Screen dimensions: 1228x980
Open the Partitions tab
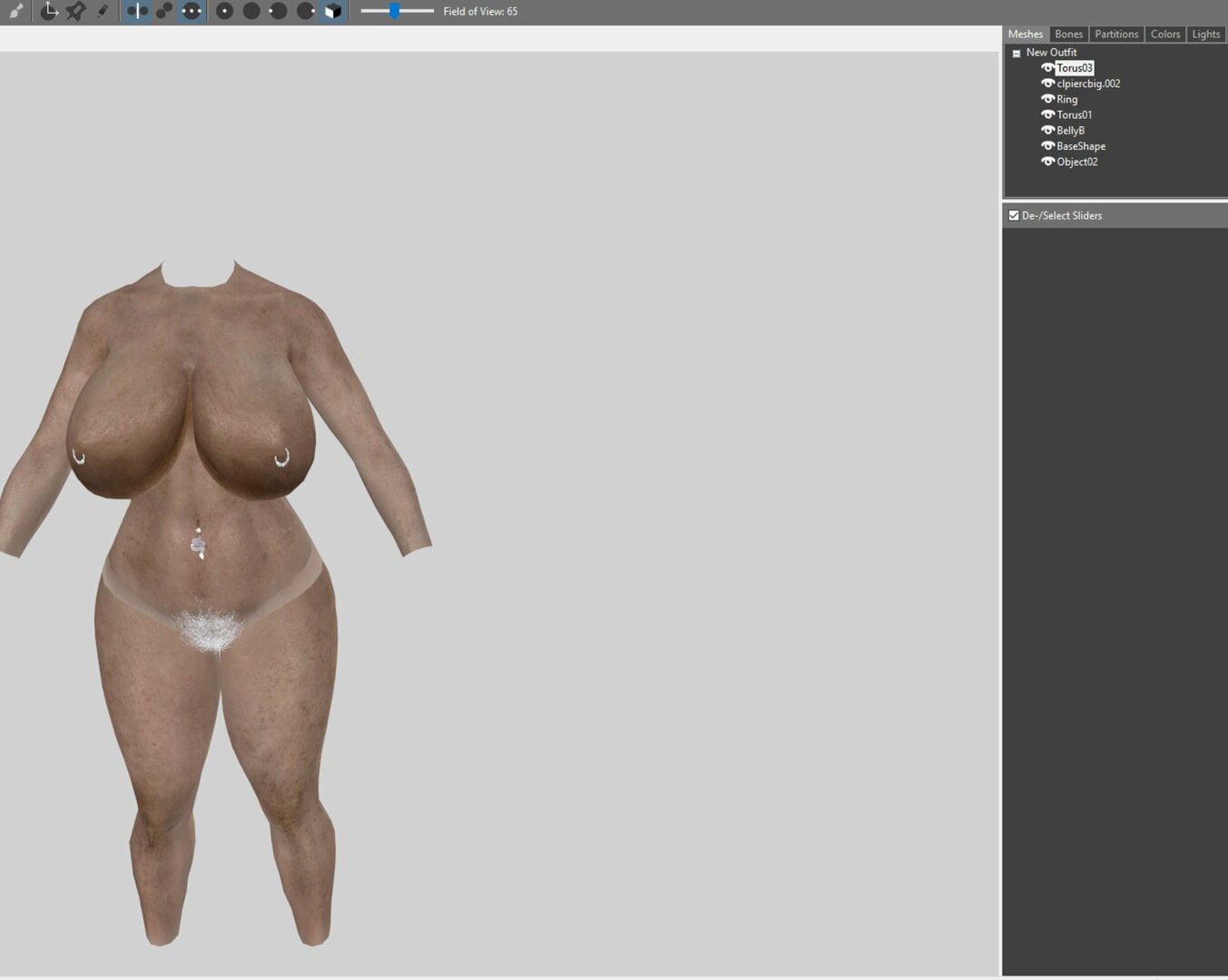point(1116,34)
